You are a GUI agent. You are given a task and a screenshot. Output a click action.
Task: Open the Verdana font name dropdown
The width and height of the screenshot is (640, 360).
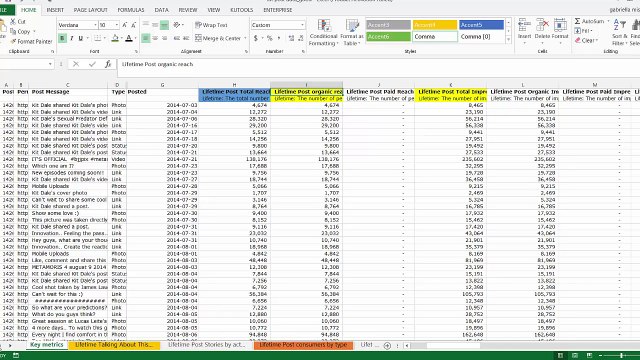tap(95, 25)
